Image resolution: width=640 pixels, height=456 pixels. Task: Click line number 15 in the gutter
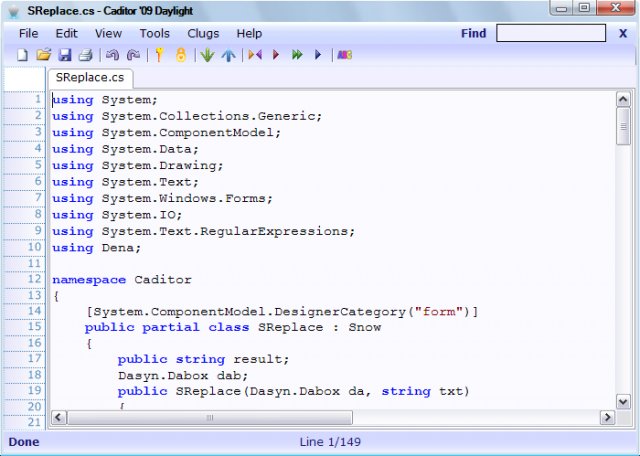point(35,327)
